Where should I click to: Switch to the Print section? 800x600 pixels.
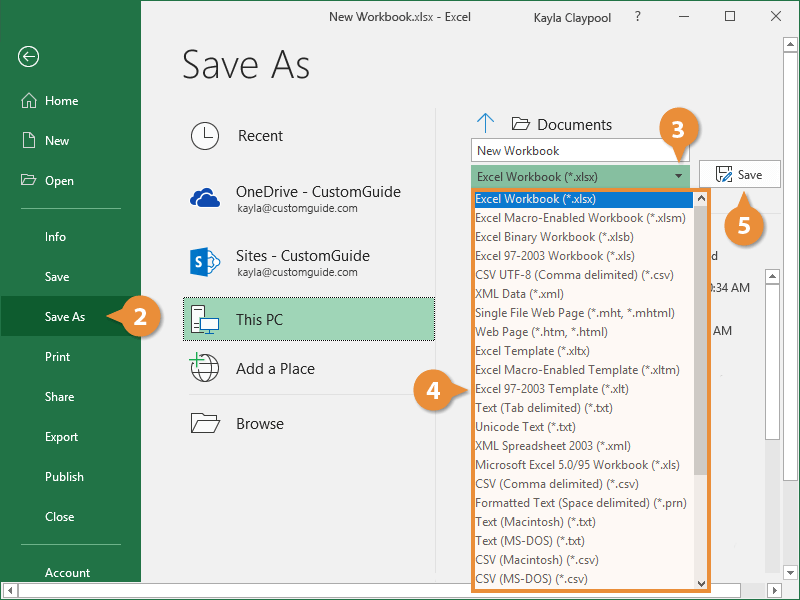click(x=57, y=356)
